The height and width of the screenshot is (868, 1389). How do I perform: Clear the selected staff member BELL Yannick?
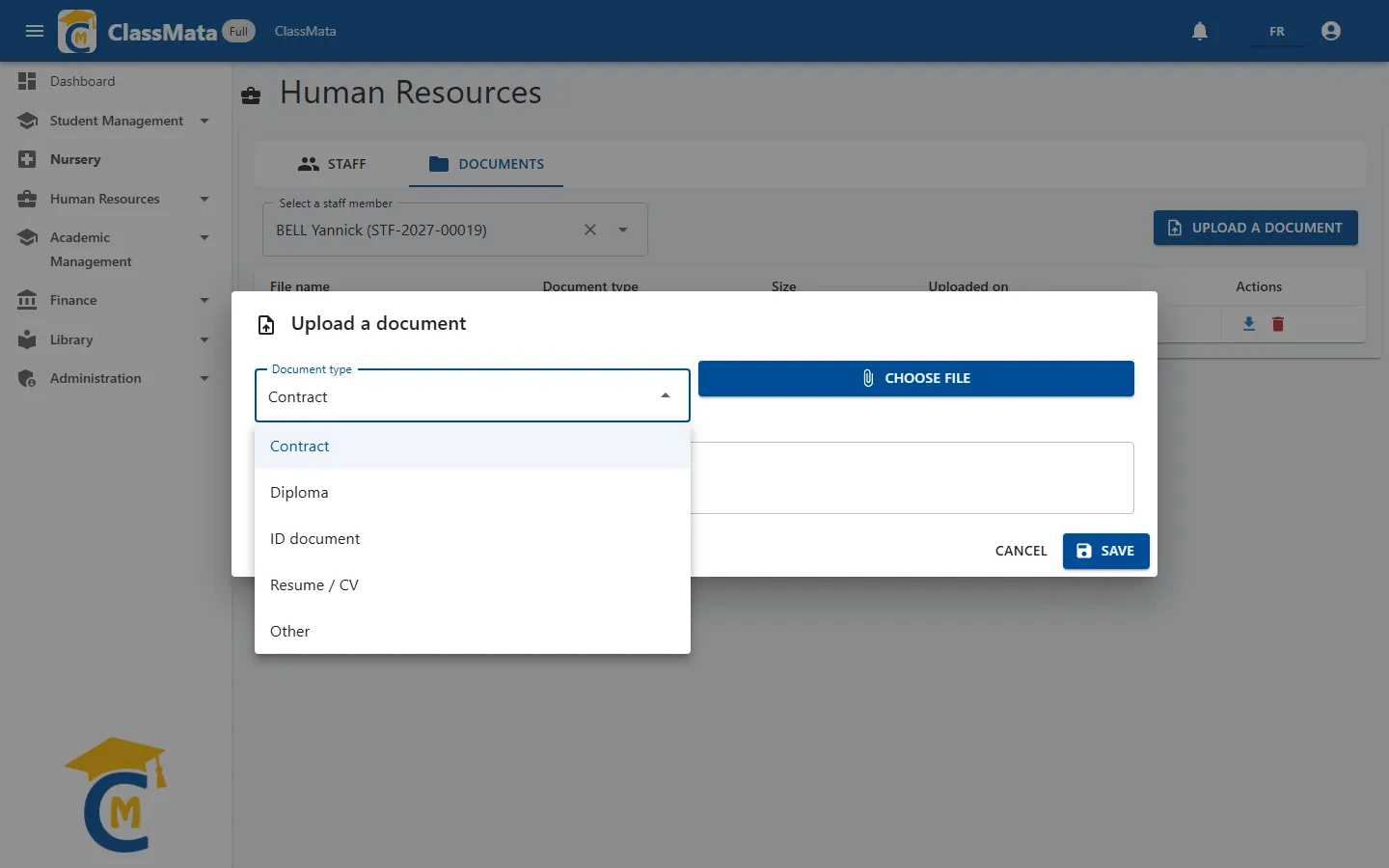[590, 230]
